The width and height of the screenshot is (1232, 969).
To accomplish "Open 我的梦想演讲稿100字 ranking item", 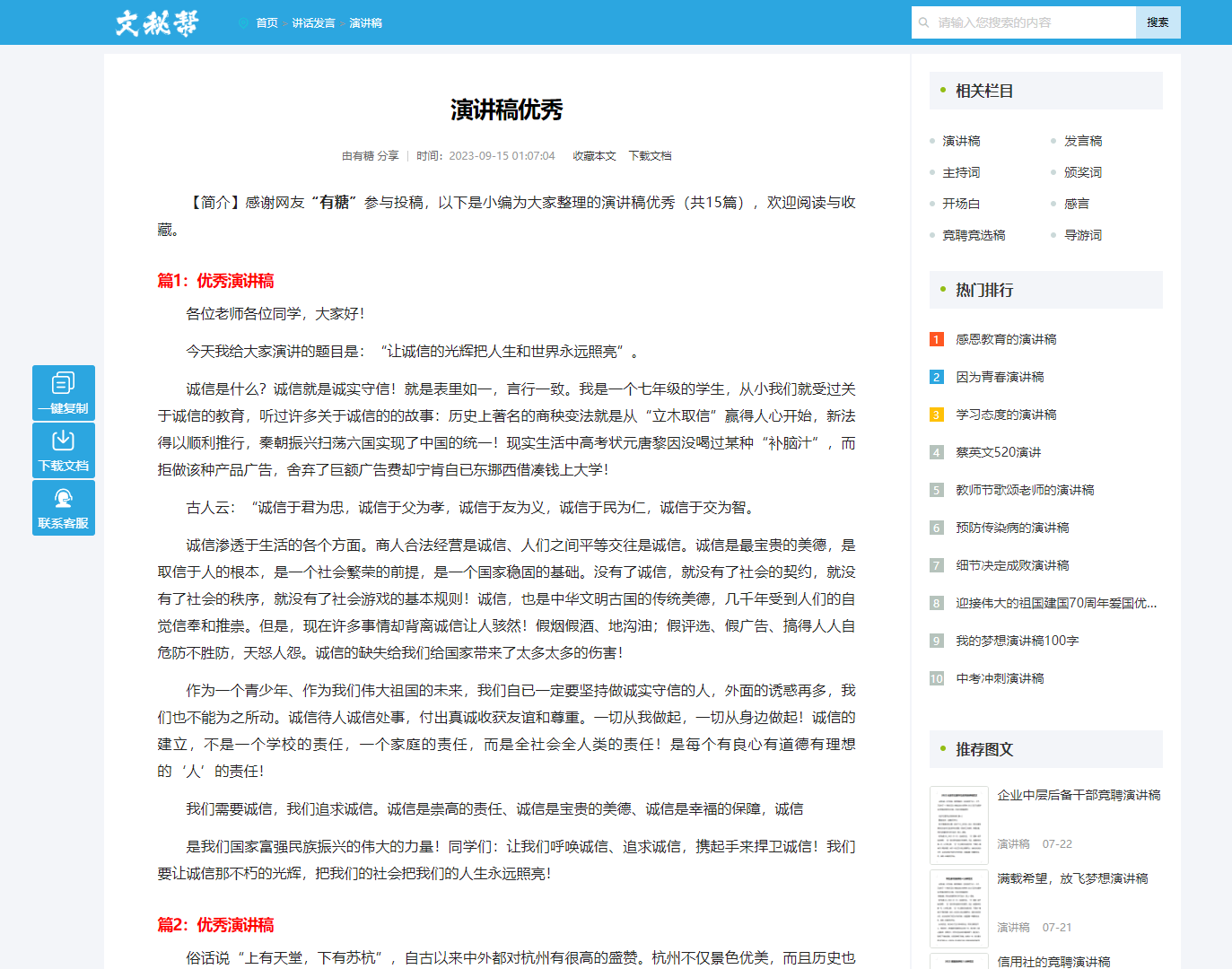I will pos(1018,641).
